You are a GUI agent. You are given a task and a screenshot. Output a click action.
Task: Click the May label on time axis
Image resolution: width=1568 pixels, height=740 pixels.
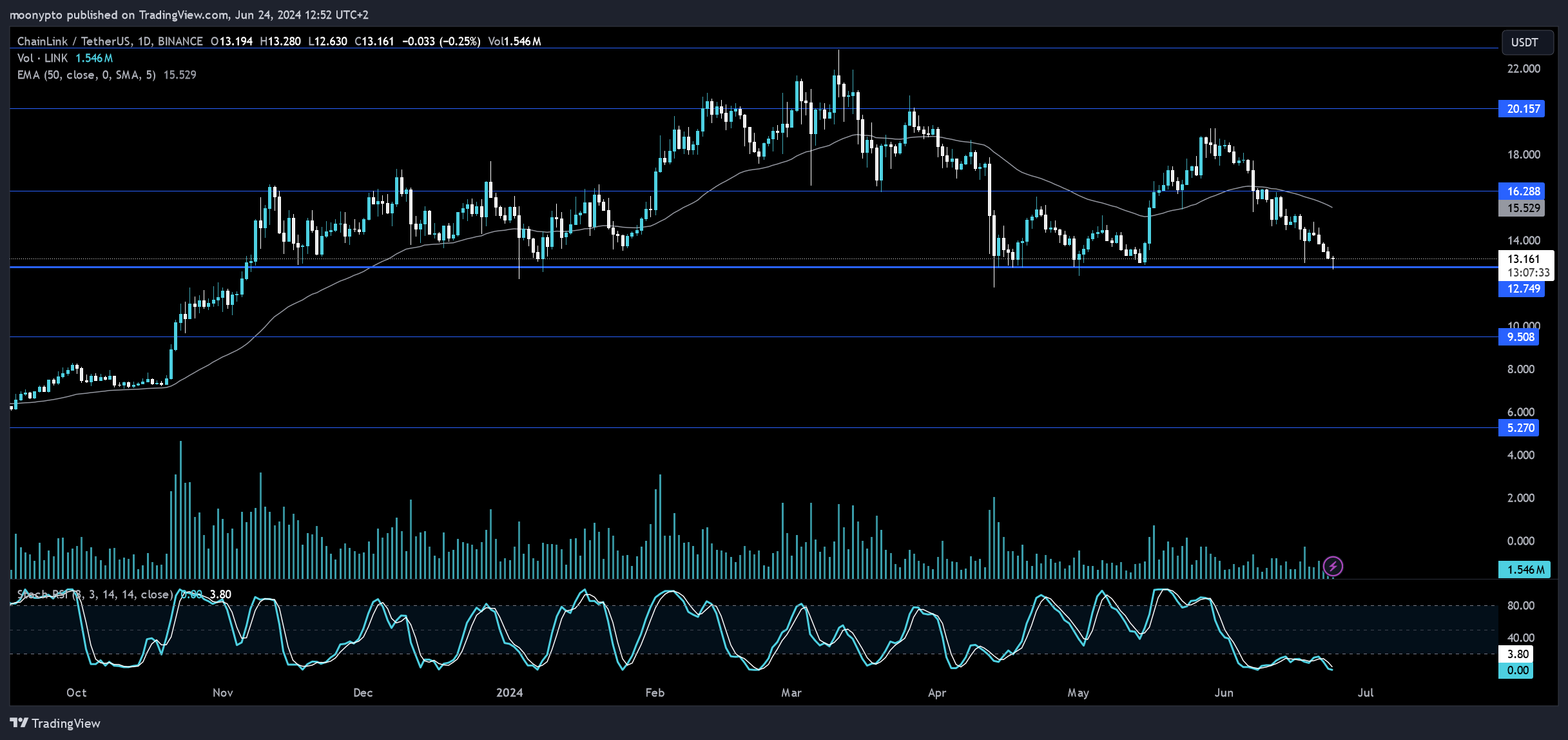coord(1078,693)
